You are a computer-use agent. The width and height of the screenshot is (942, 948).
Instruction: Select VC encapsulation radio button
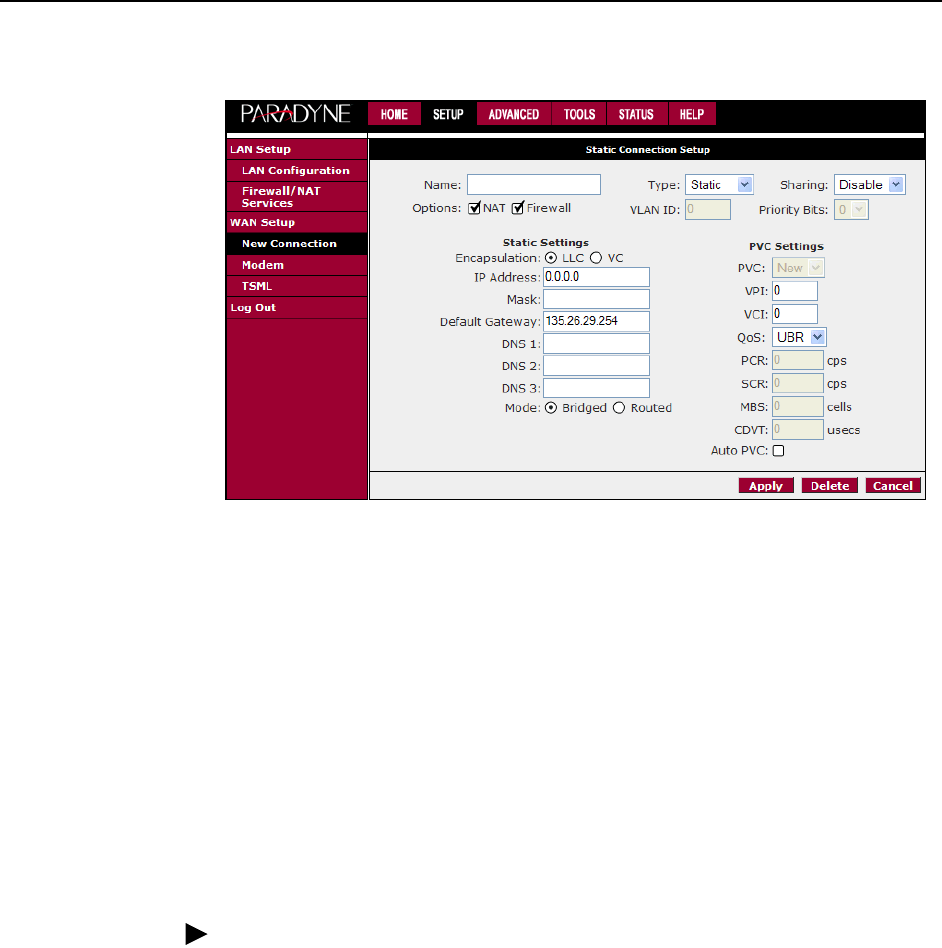(596, 258)
